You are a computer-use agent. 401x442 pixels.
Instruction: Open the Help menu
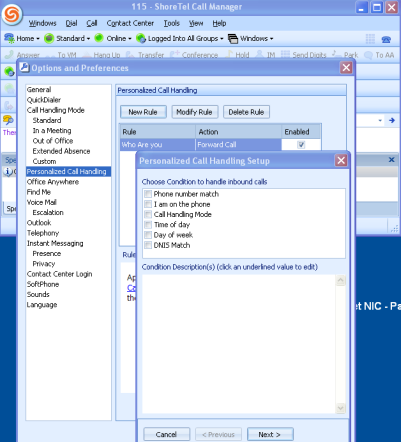pos(219,23)
